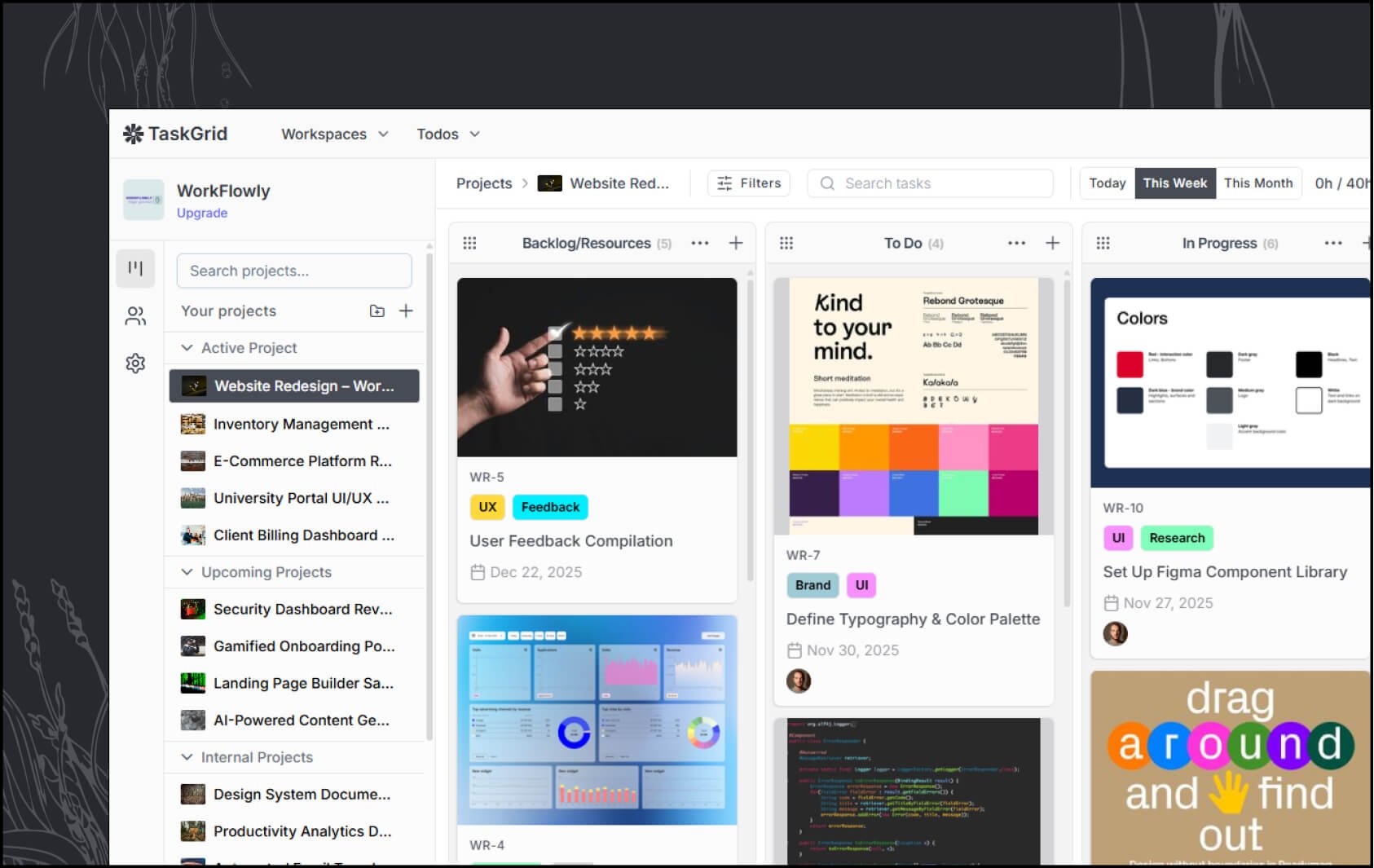
Task: Open the team members icon
Action: click(x=135, y=316)
